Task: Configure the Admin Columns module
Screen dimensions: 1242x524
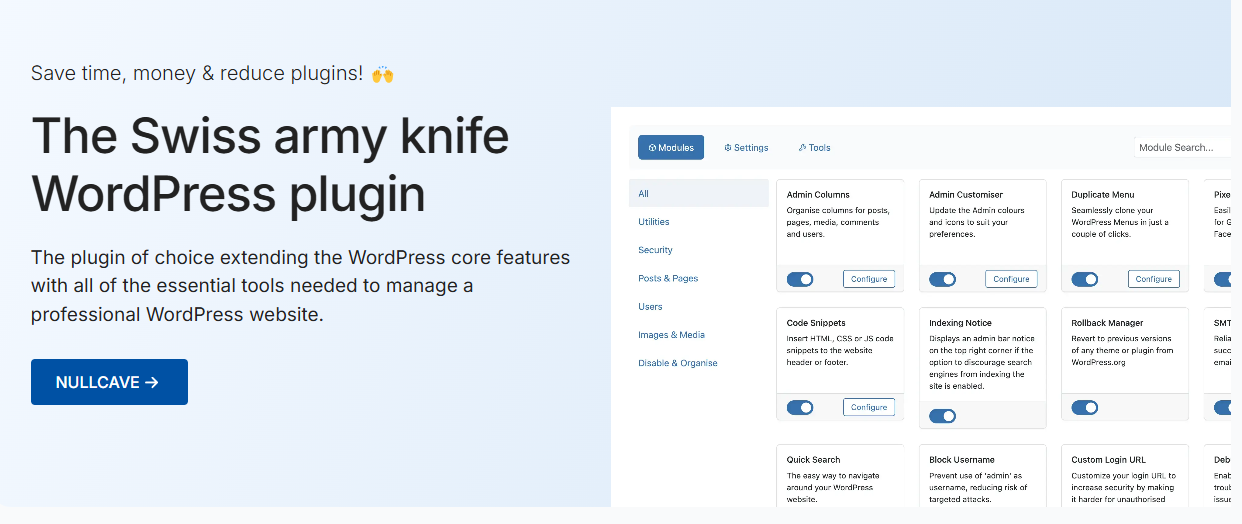Action: click(869, 279)
